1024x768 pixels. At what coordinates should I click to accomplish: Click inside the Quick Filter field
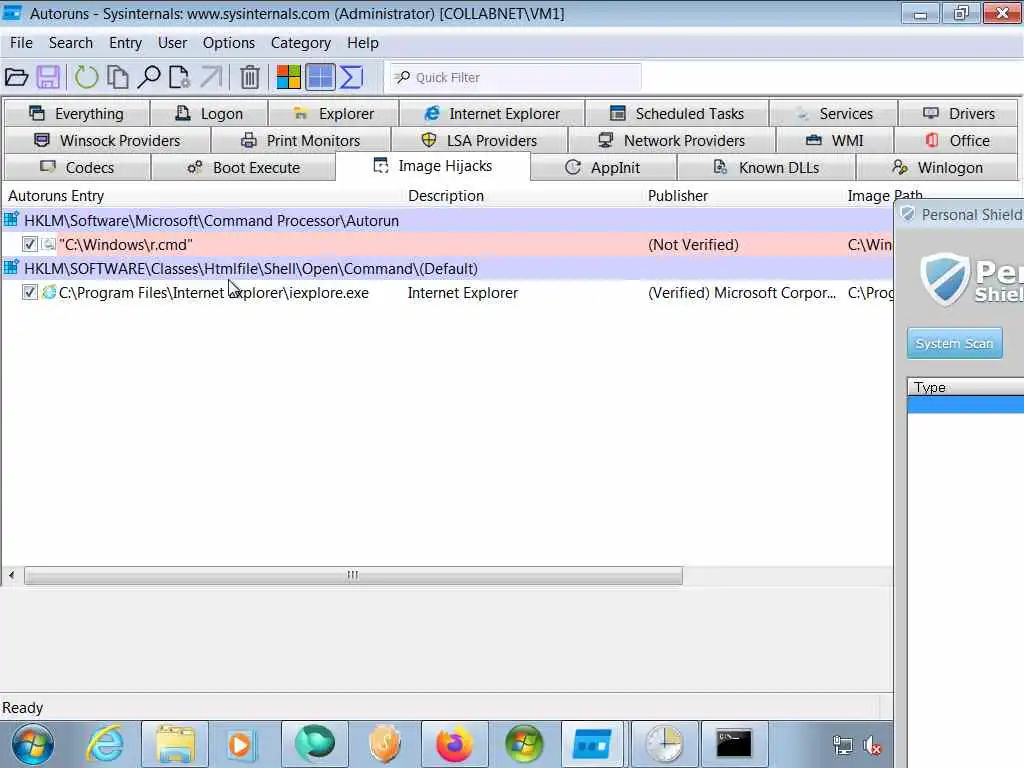point(515,77)
